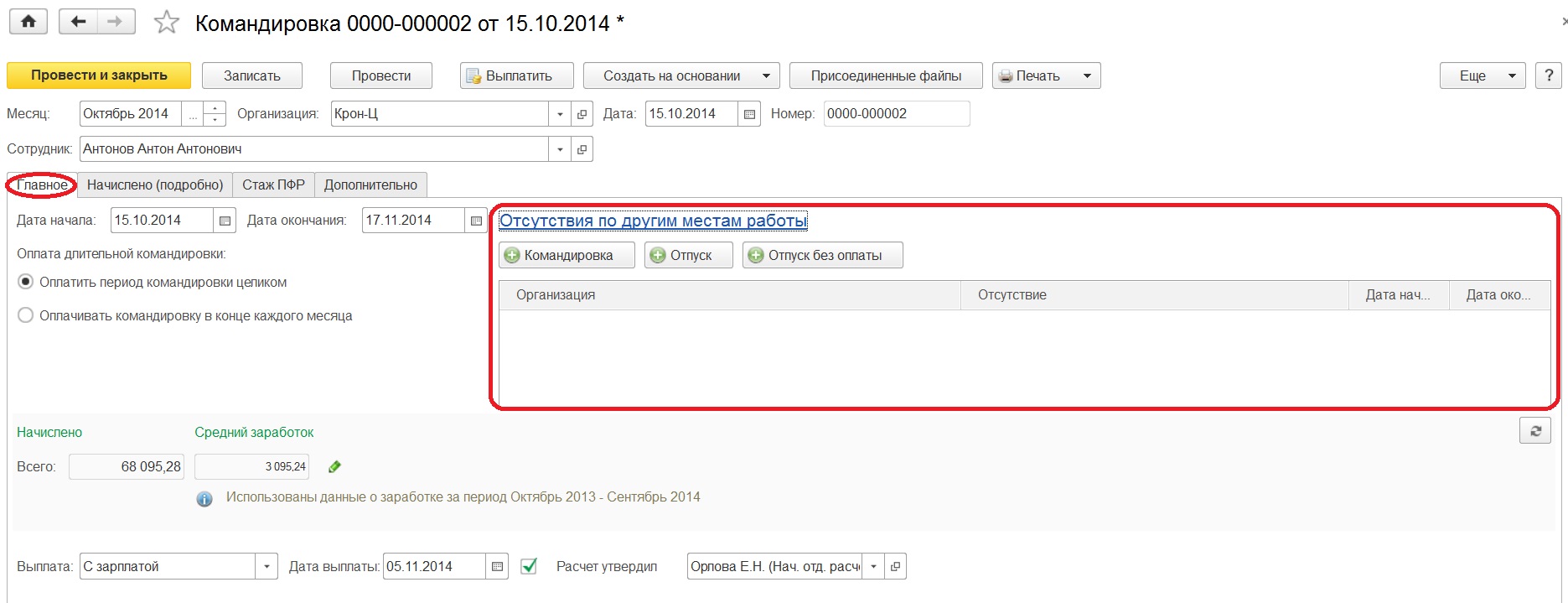Expand the Сотрудник dropdown list
Image resolution: width=1568 pixels, height=603 pixels.
tap(560, 149)
